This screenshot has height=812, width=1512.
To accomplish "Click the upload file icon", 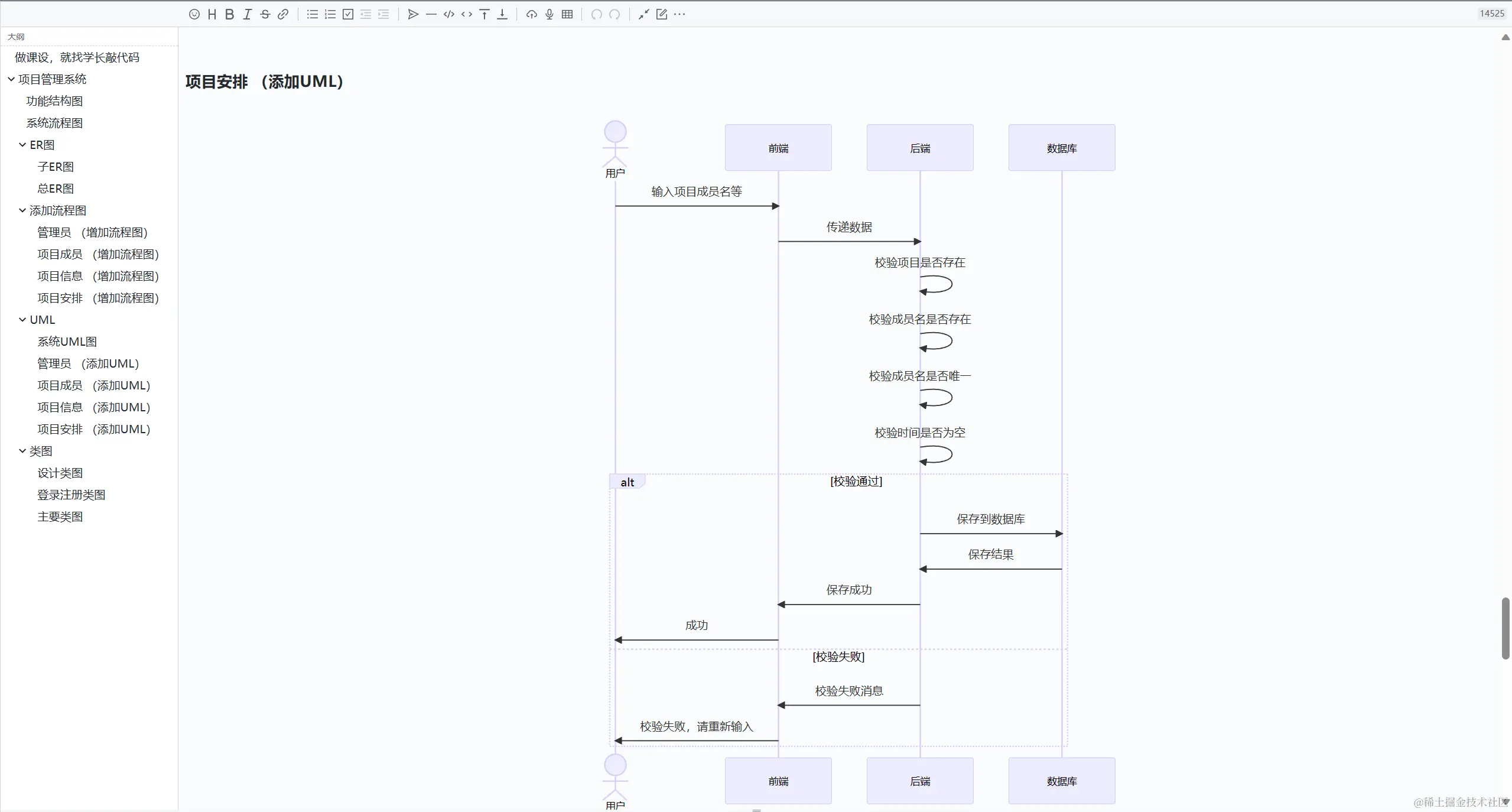I will [x=532, y=14].
